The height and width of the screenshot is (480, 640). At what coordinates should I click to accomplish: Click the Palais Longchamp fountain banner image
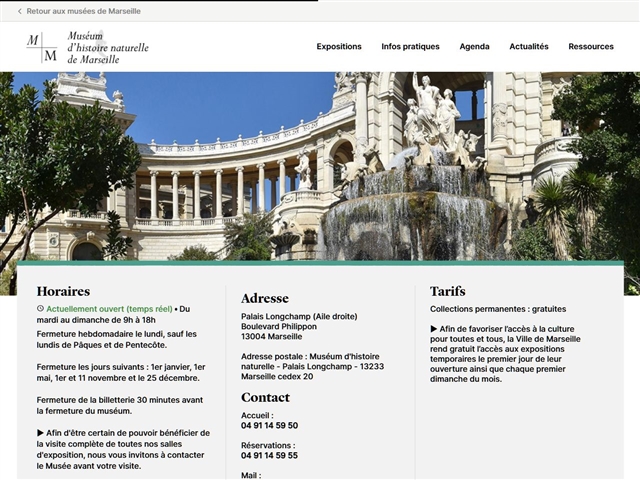coord(320,166)
